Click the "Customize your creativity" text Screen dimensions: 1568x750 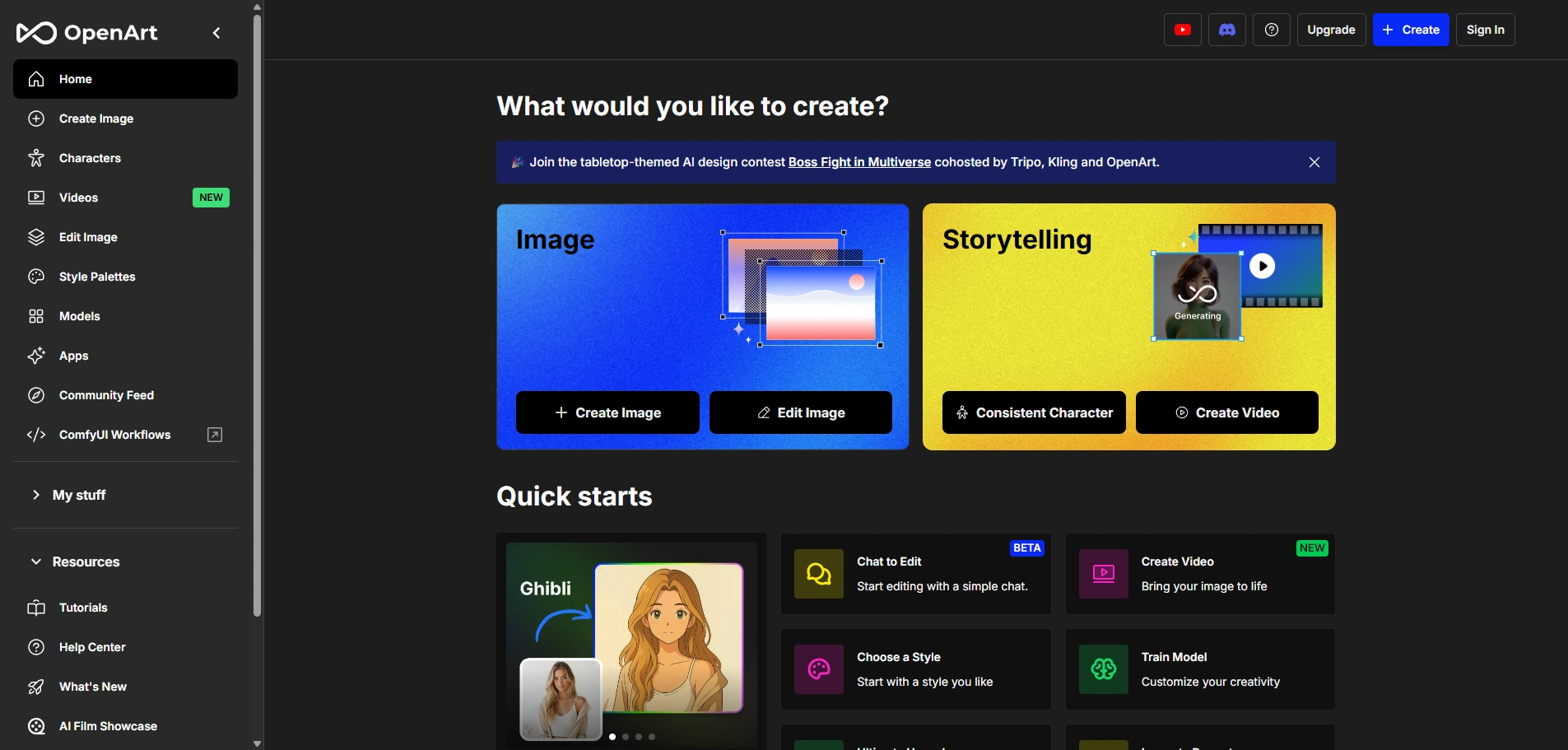point(1211,682)
